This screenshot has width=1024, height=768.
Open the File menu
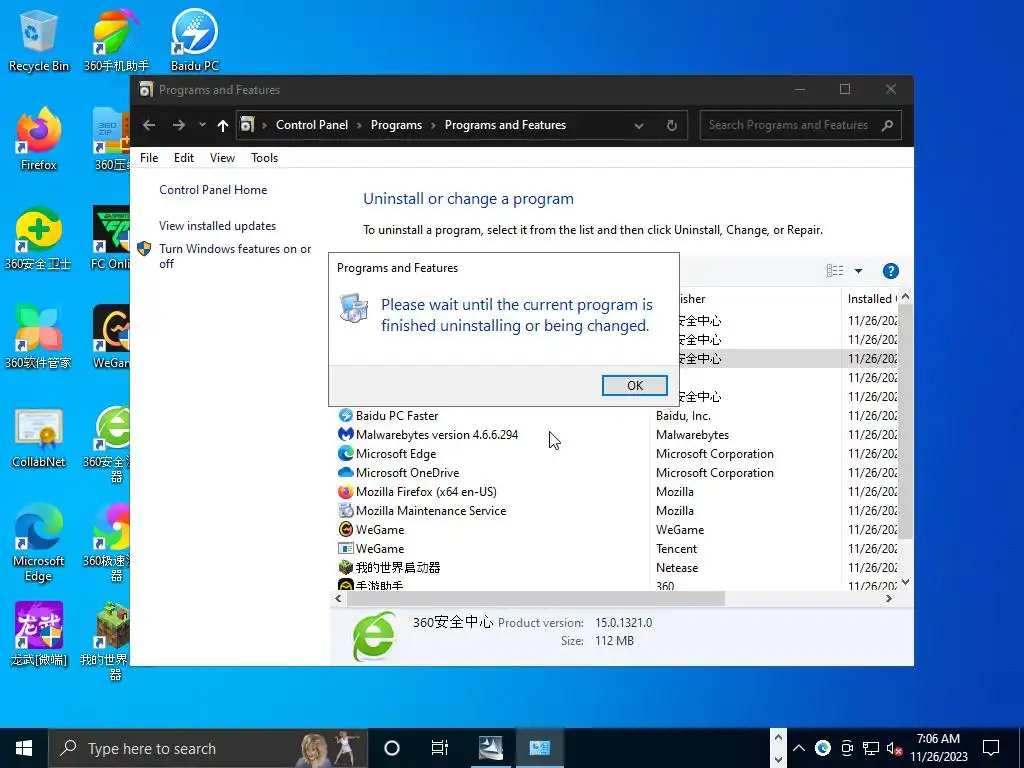pos(149,158)
